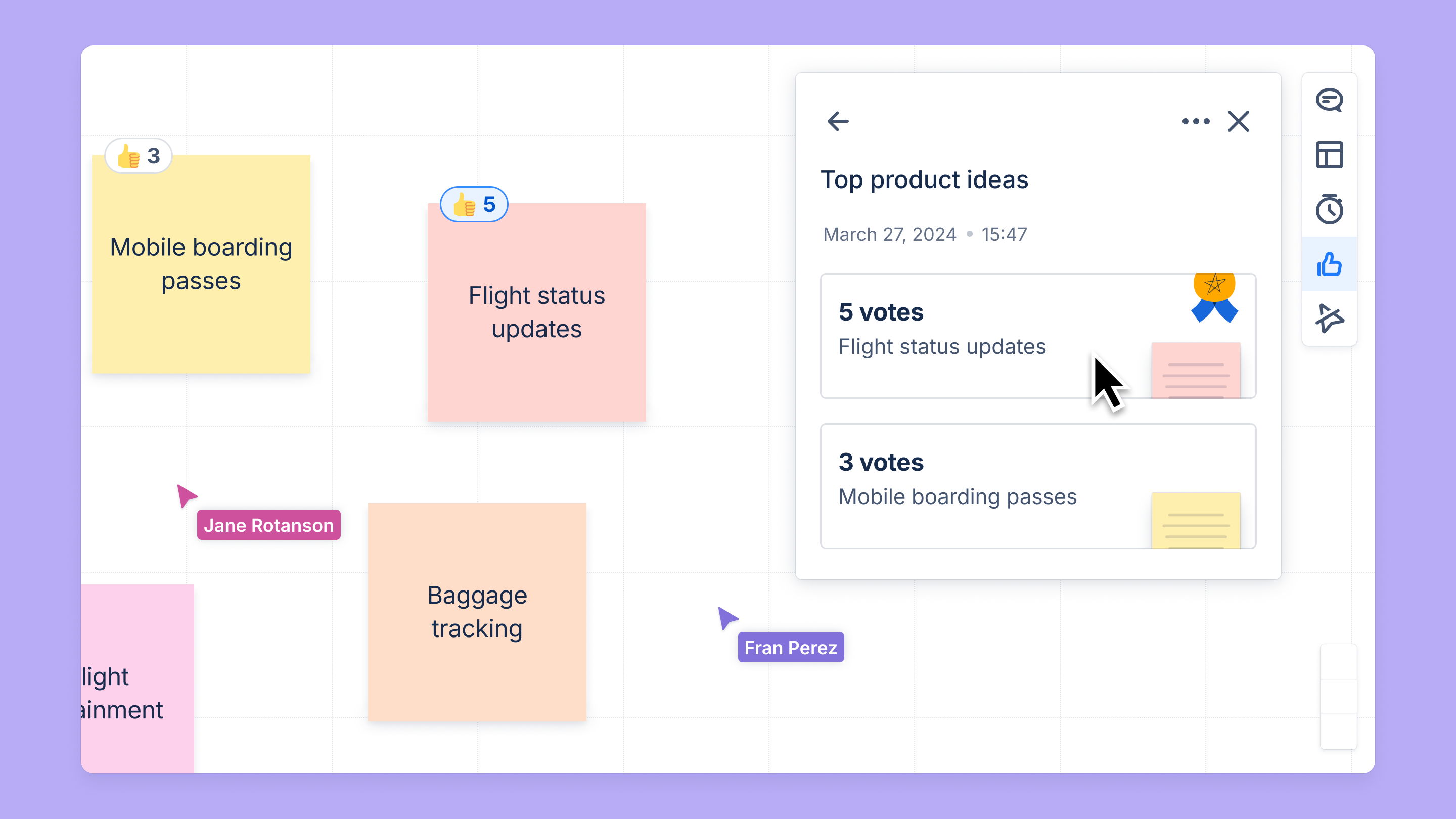Screen dimensions: 1456x819
Task: Close the Top product ideas panel
Action: coord(1239,121)
